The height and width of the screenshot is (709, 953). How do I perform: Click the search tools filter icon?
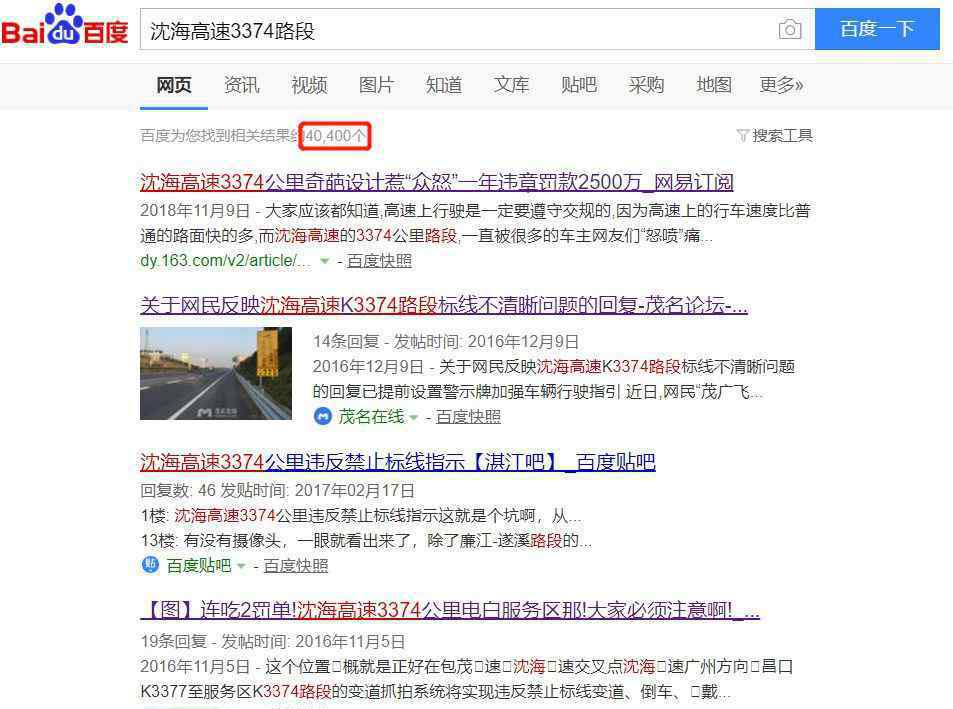[x=742, y=135]
